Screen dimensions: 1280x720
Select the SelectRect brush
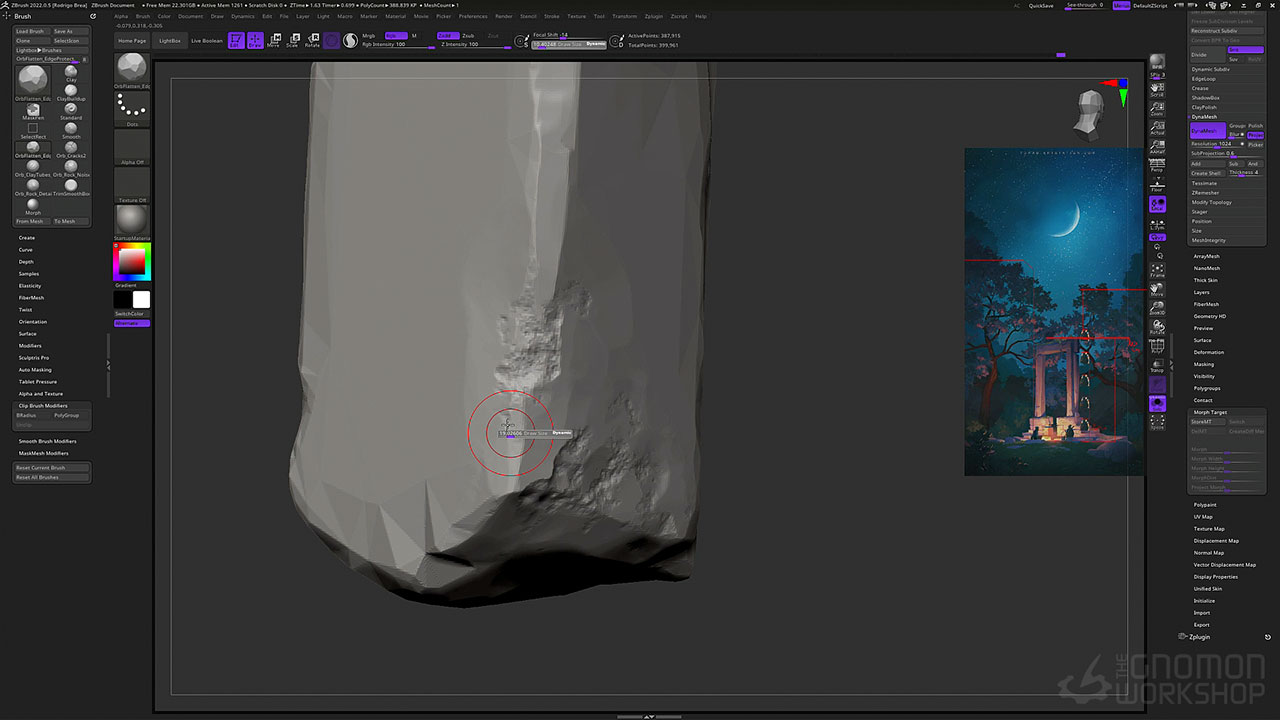[33, 130]
